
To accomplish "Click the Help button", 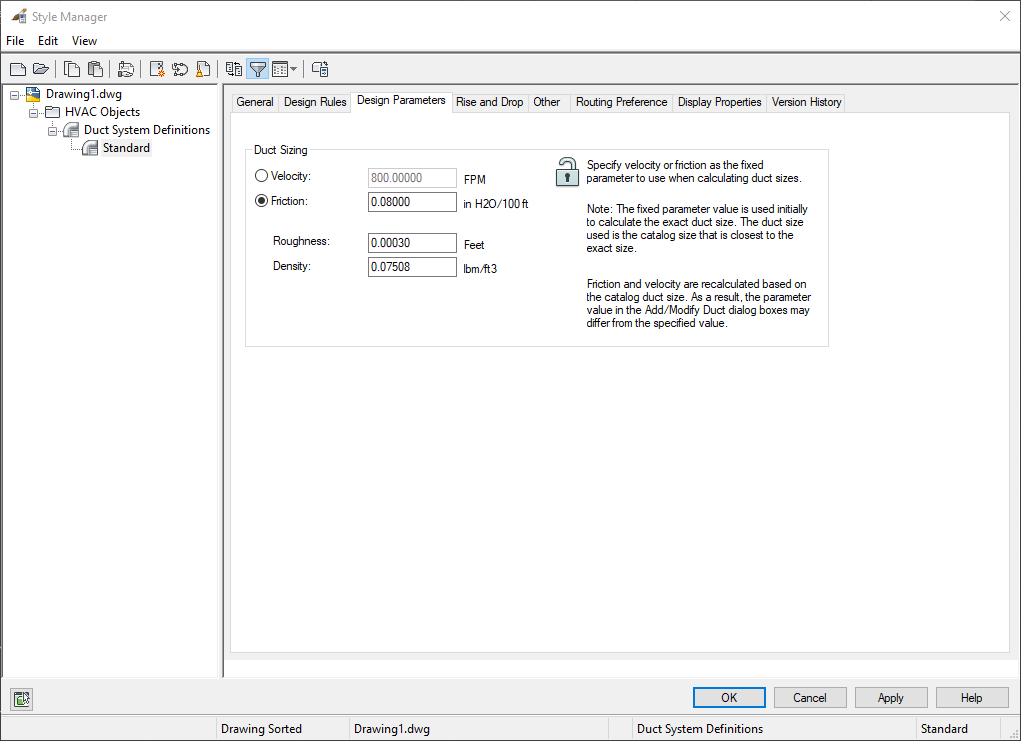I will 972,697.
